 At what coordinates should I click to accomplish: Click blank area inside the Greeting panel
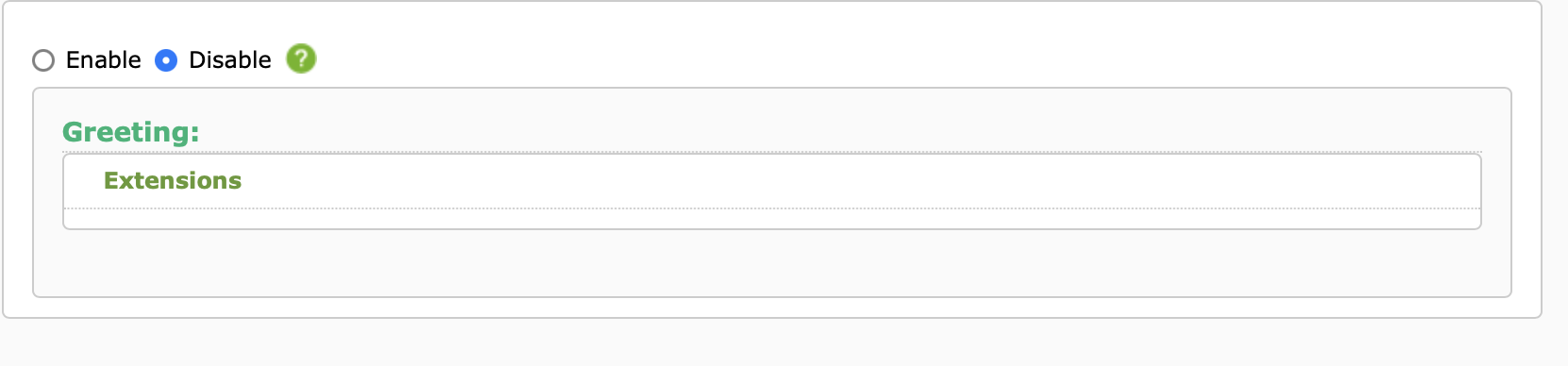point(772,262)
